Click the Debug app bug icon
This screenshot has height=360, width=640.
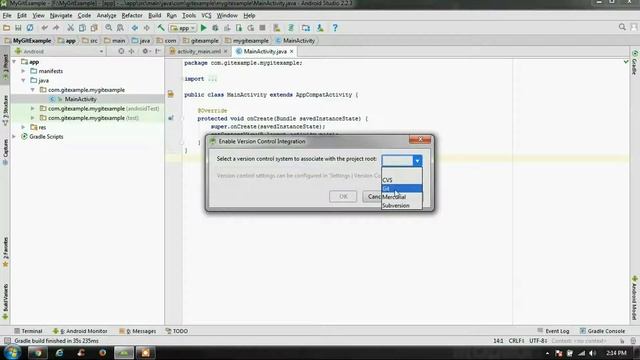(215, 28)
